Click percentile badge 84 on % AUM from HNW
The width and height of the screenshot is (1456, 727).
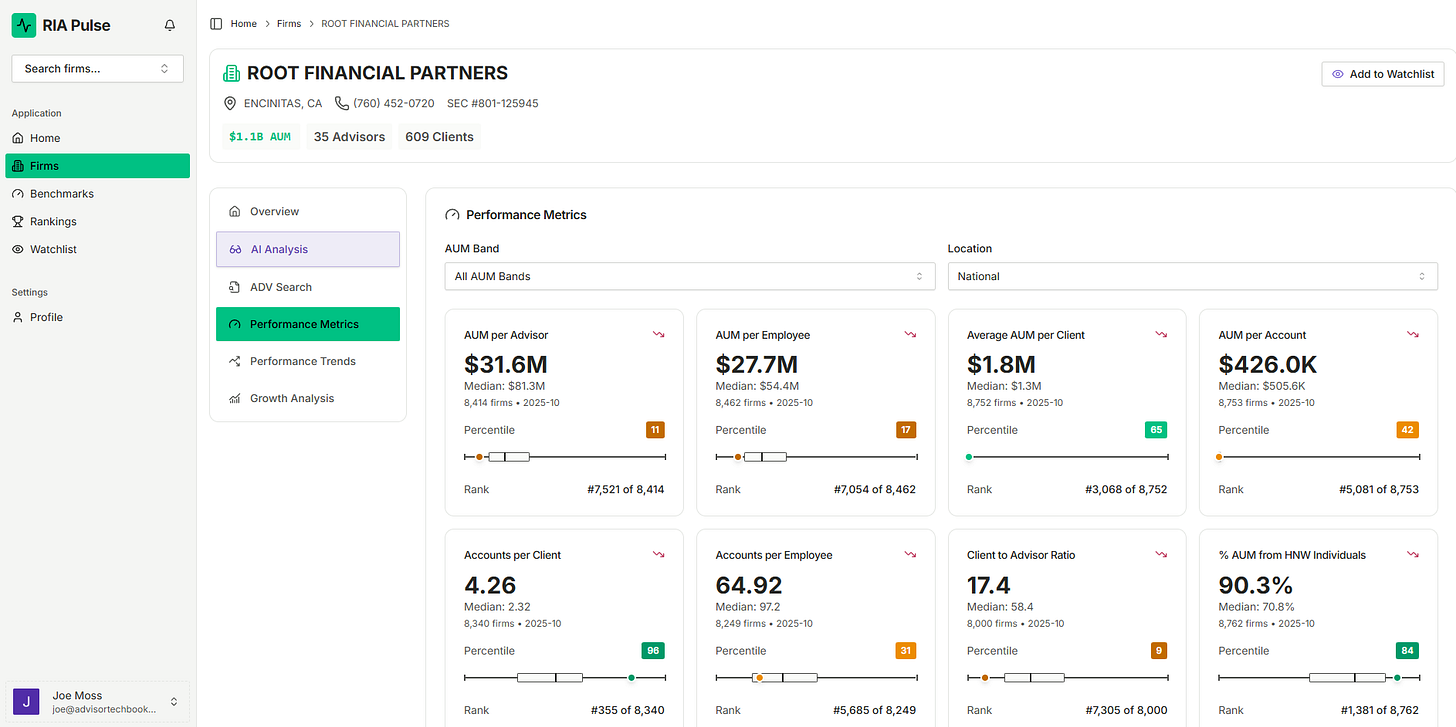click(x=1408, y=650)
